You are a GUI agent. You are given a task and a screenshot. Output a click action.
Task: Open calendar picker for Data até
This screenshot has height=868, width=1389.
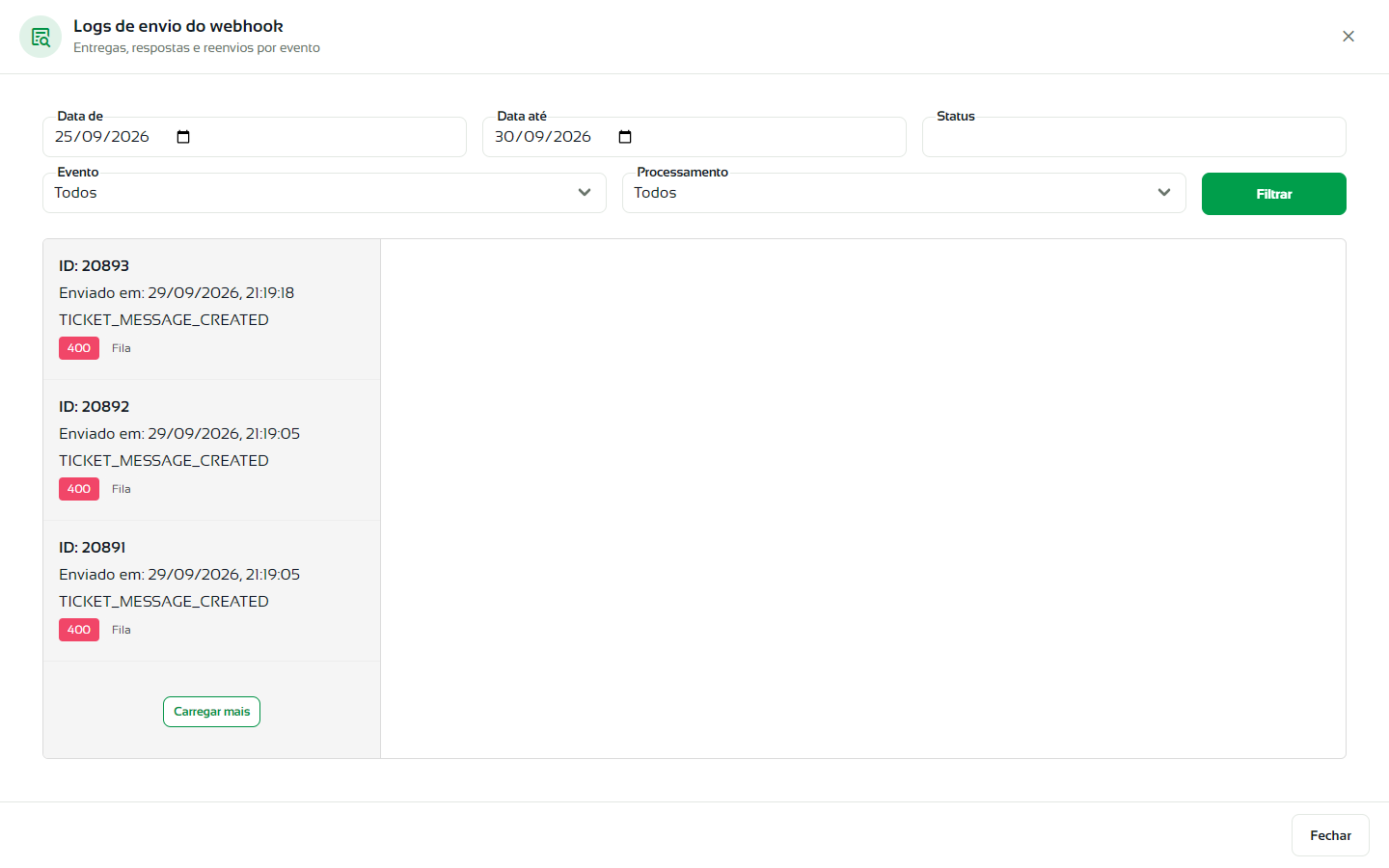625,137
